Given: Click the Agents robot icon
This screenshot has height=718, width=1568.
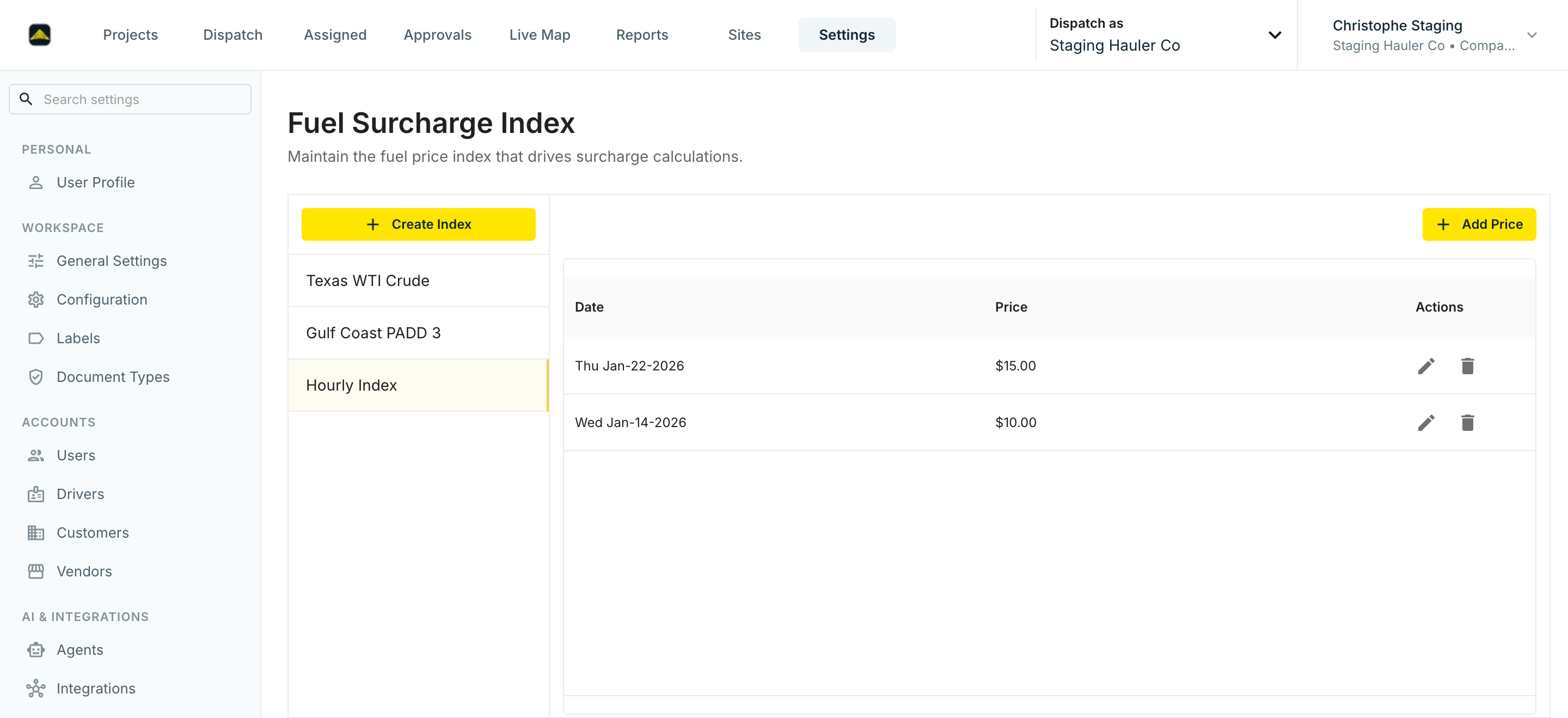Looking at the screenshot, I should (x=36, y=650).
